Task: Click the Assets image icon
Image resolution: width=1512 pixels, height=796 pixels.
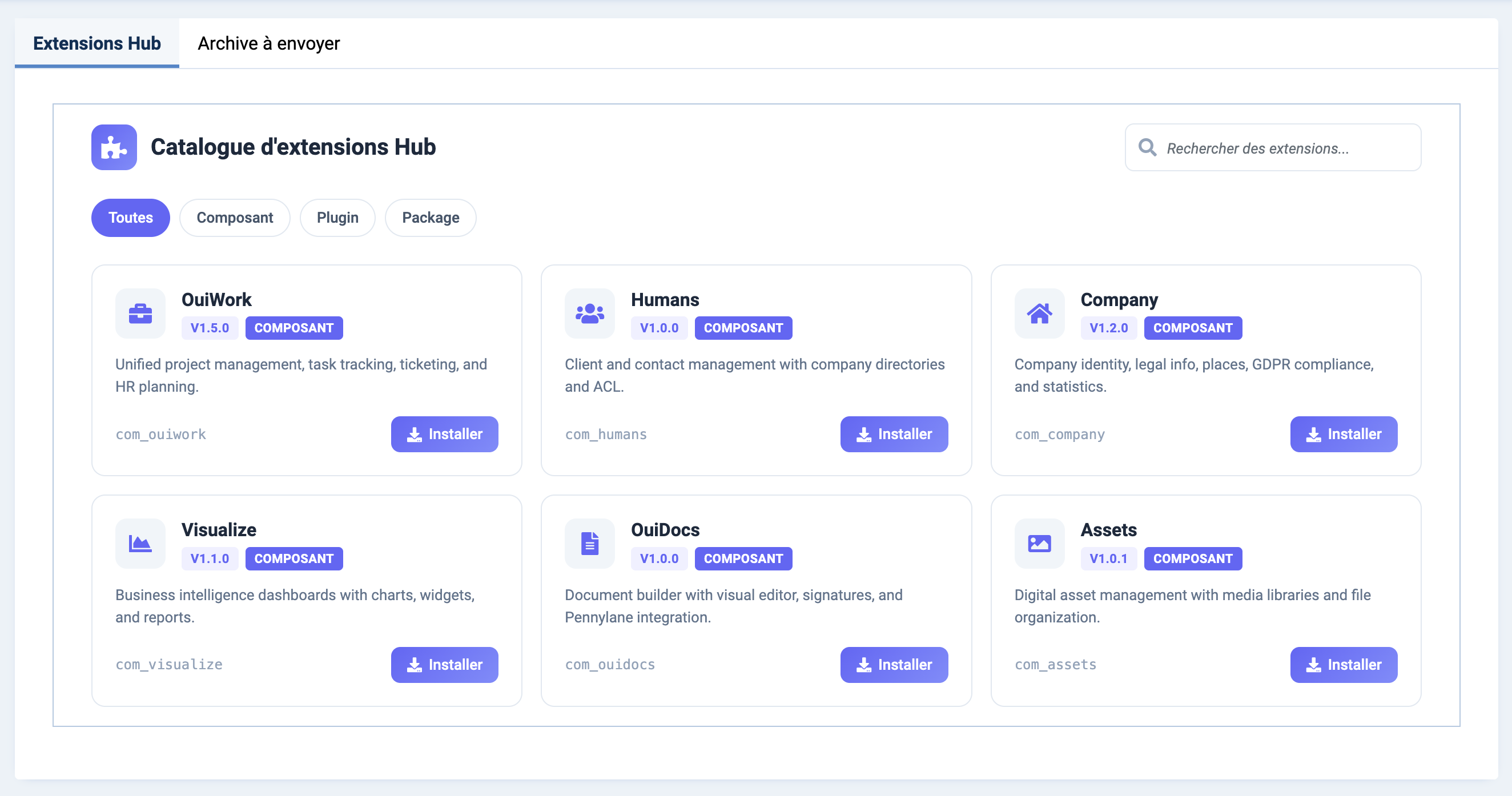Action: pos(1039,544)
